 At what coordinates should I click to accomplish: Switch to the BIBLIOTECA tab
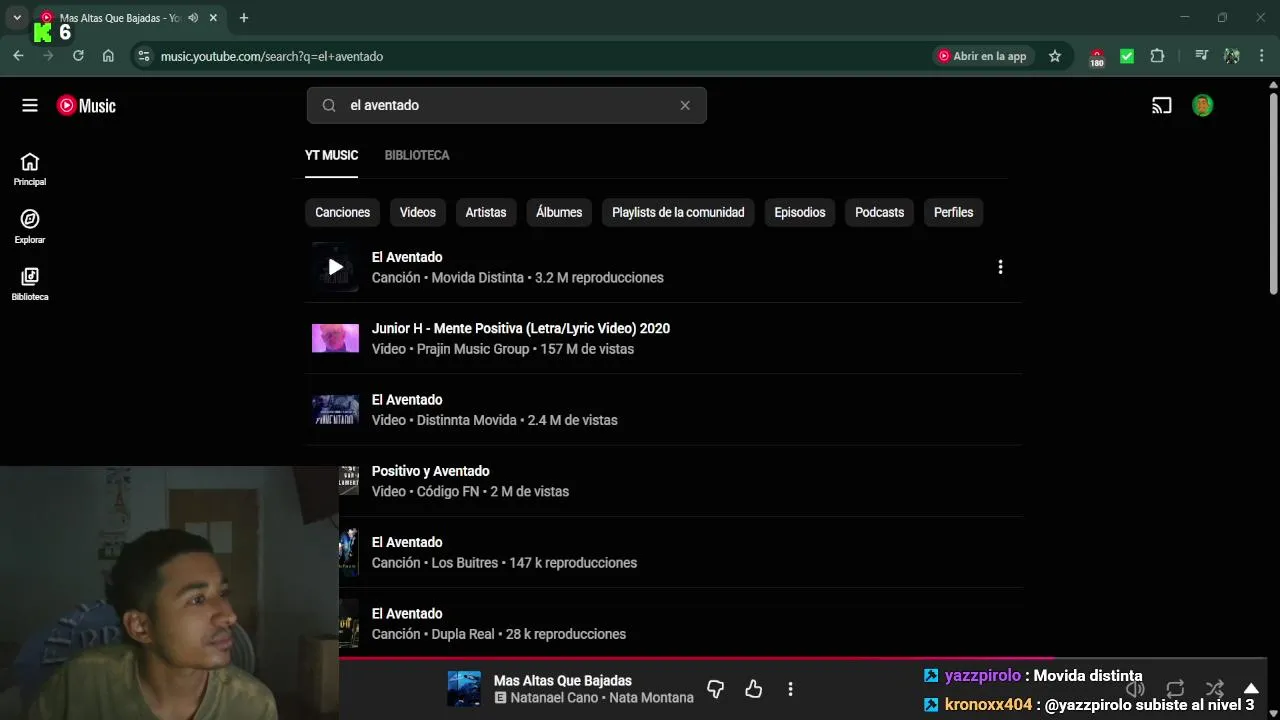click(417, 155)
